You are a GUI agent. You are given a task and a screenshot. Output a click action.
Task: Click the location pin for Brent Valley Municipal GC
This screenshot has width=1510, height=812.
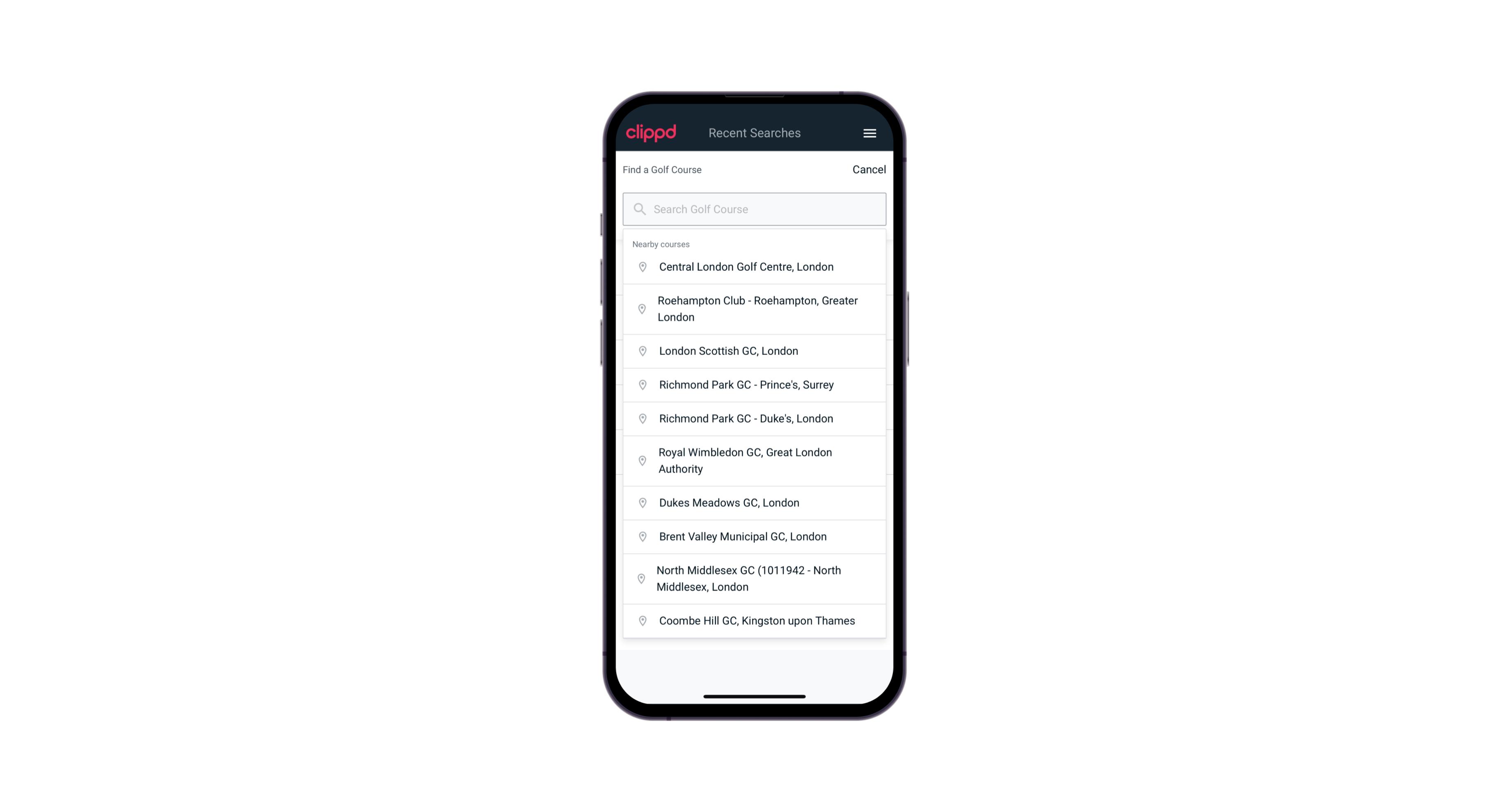coord(641,536)
